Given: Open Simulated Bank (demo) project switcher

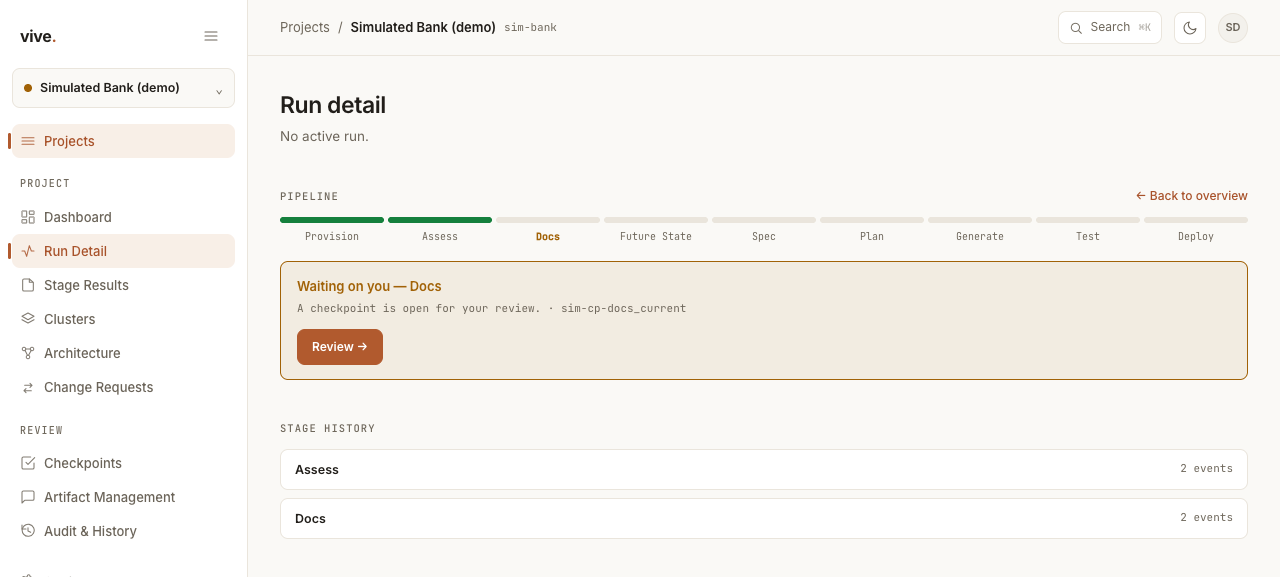Looking at the screenshot, I should tap(123, 88).
